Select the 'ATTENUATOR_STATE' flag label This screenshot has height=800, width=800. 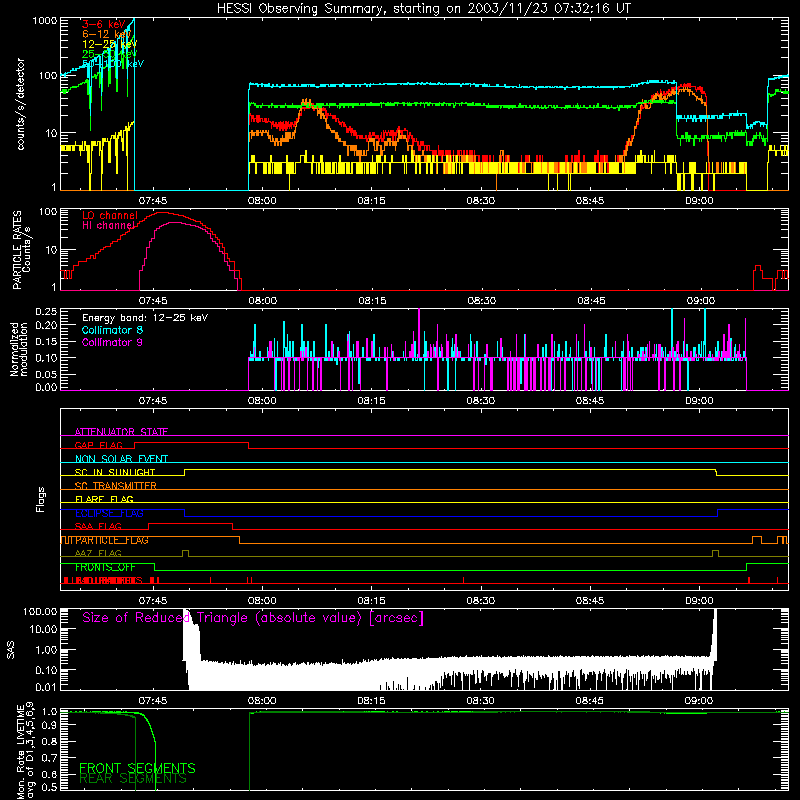121,432
